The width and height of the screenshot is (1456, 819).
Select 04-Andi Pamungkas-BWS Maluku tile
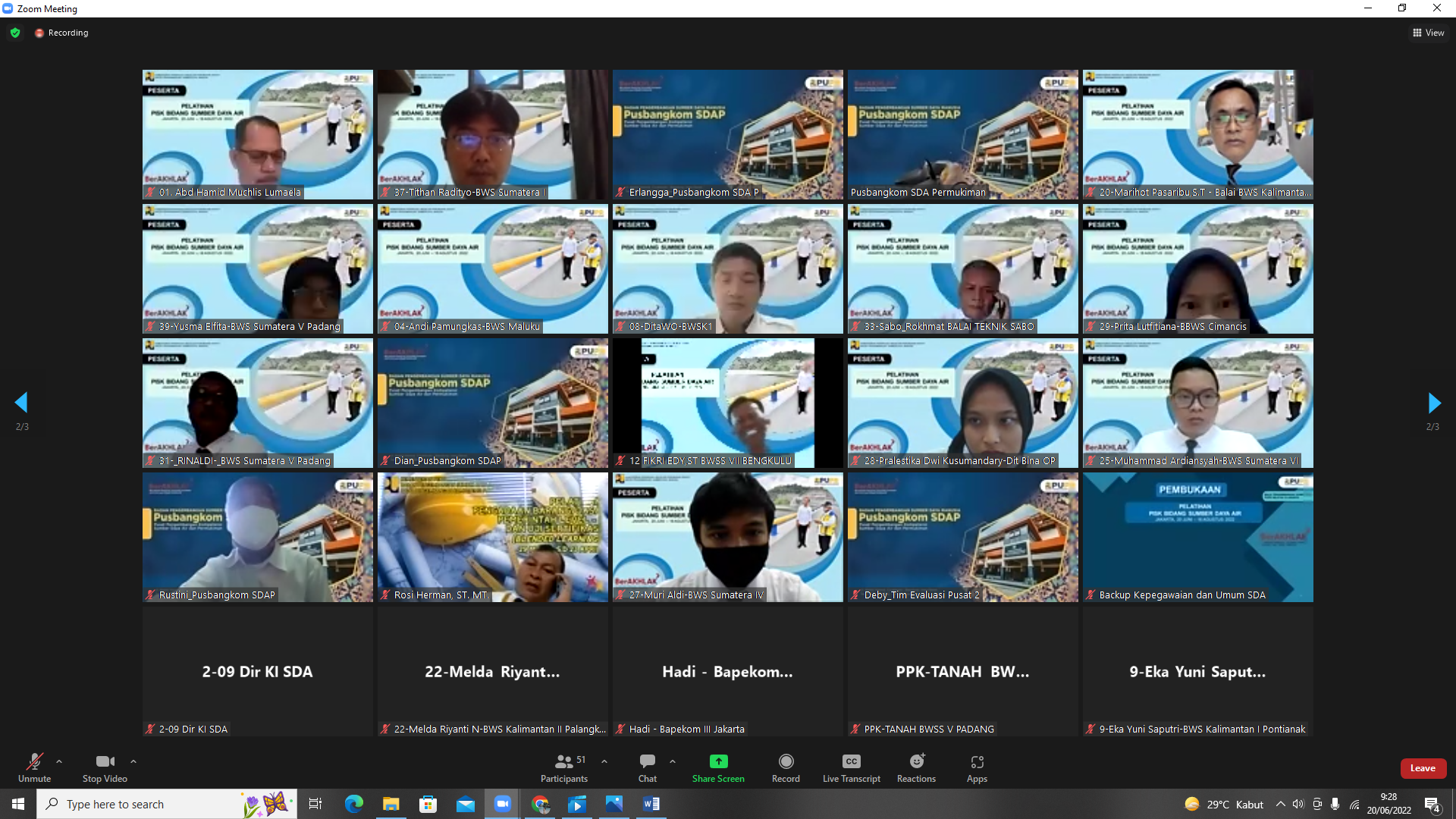pos(493,268)
